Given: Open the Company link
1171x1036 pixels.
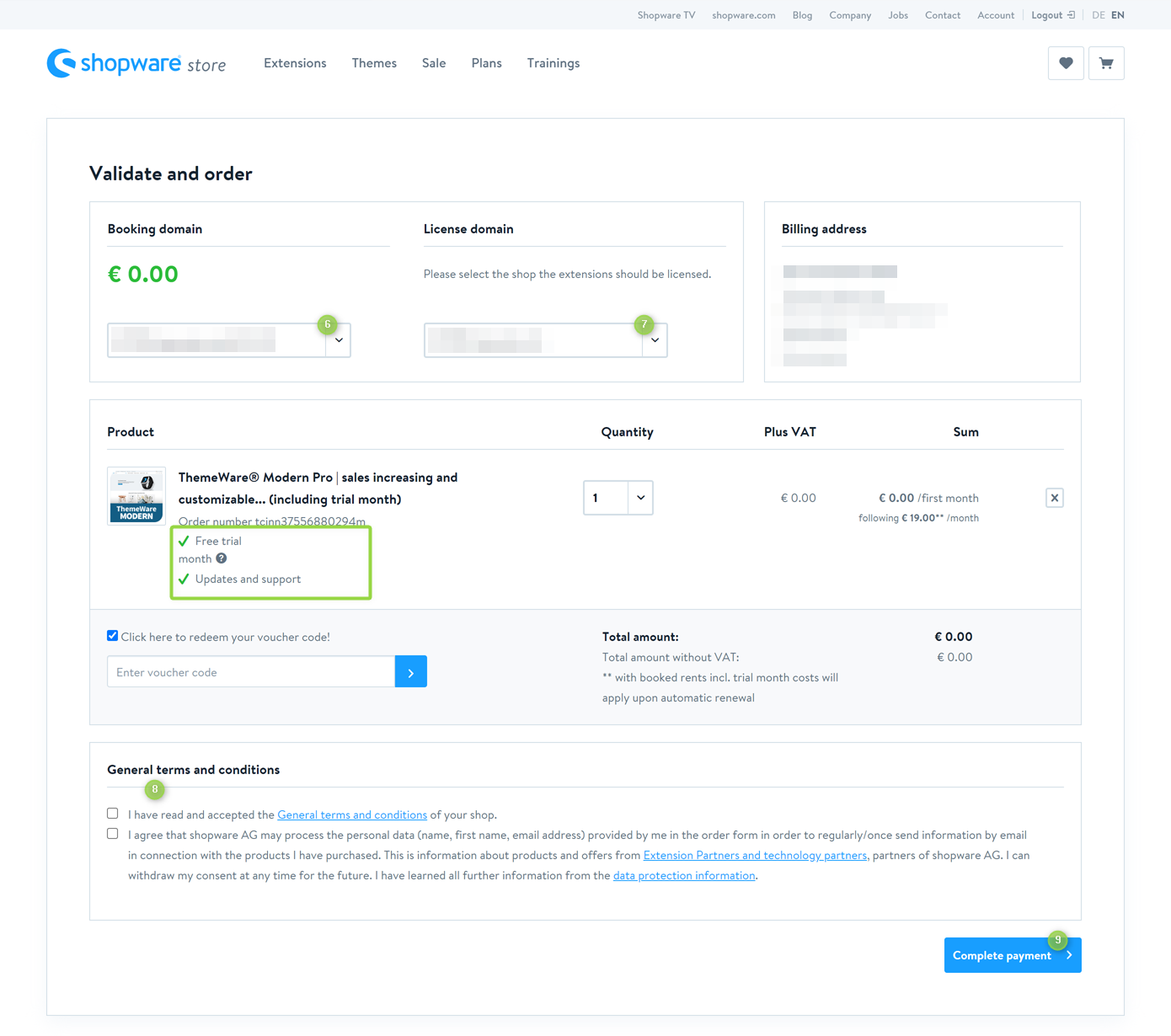Looking at the screenshot, I should (850, 15).
